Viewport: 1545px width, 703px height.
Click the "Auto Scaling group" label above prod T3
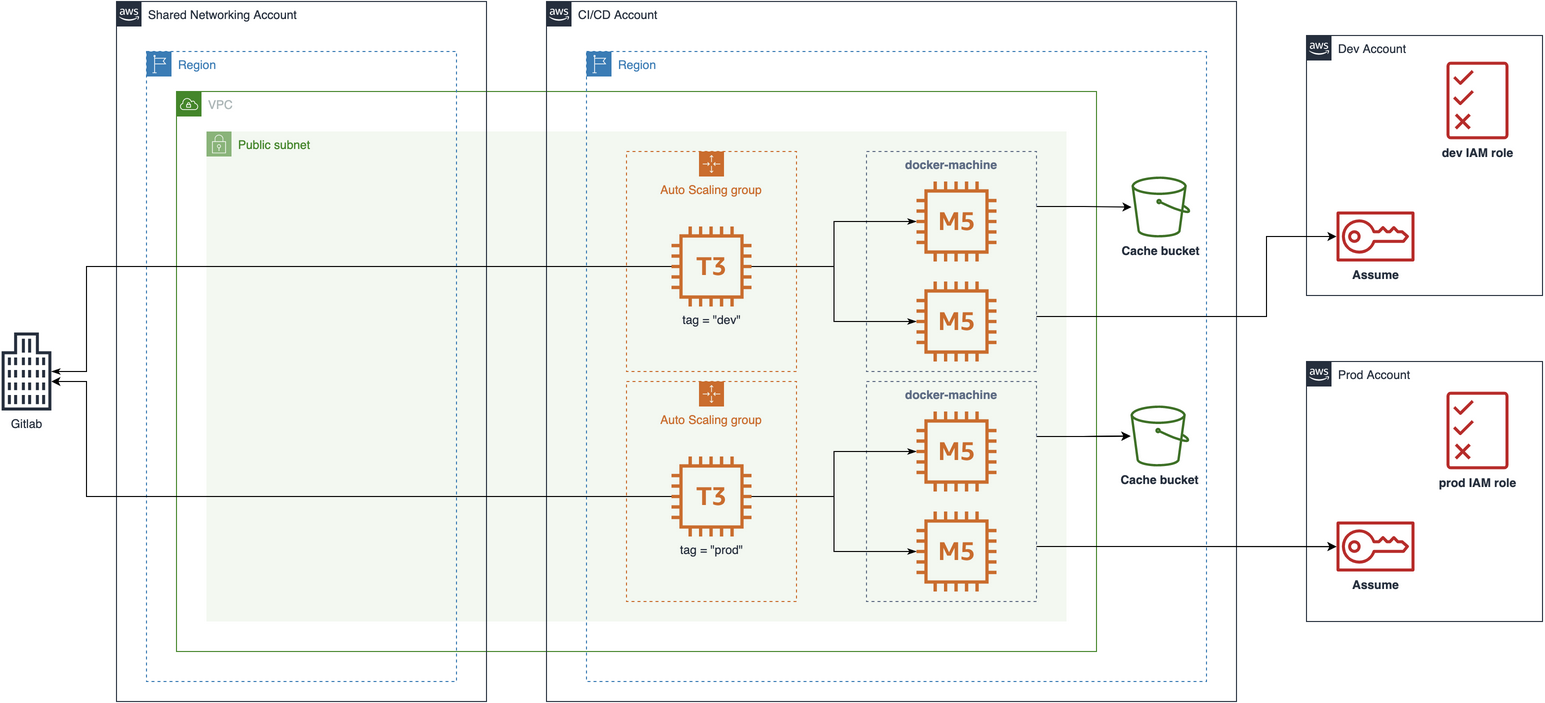[711, 420]
